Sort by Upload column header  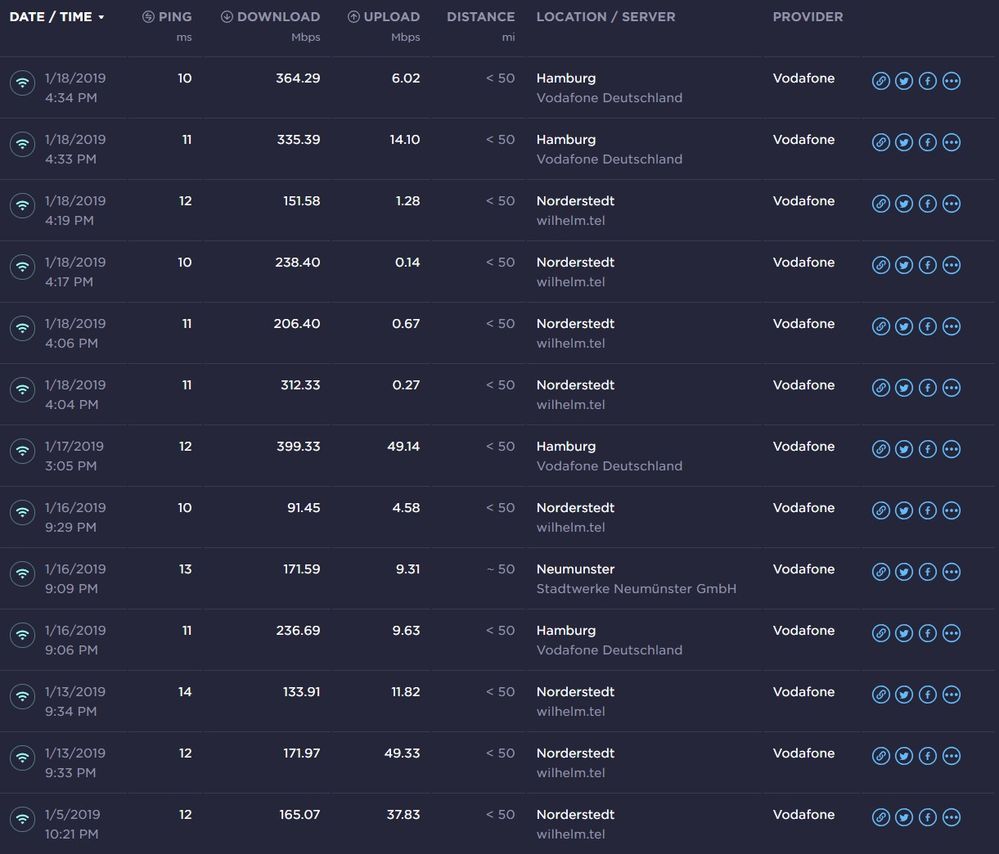click(384, 17)
